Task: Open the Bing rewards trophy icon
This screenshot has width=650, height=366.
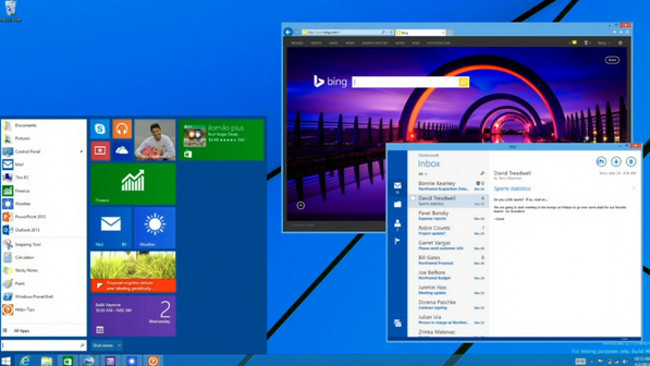Action: tap(587, 43)
